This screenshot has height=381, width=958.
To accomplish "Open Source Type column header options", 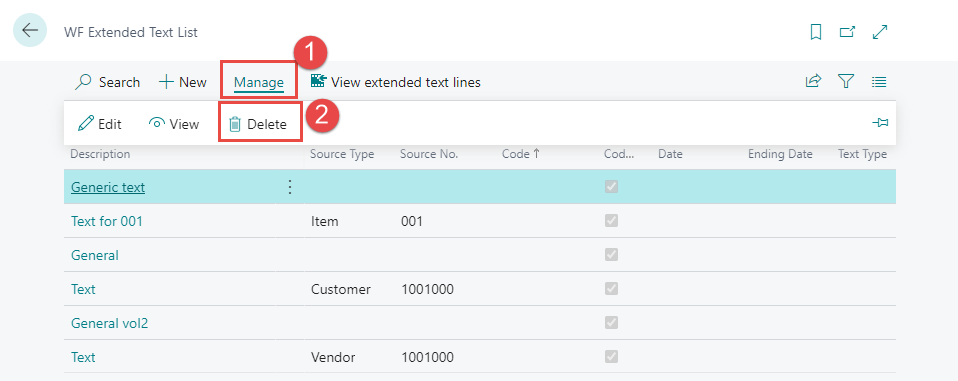I will tap(342, 154).
